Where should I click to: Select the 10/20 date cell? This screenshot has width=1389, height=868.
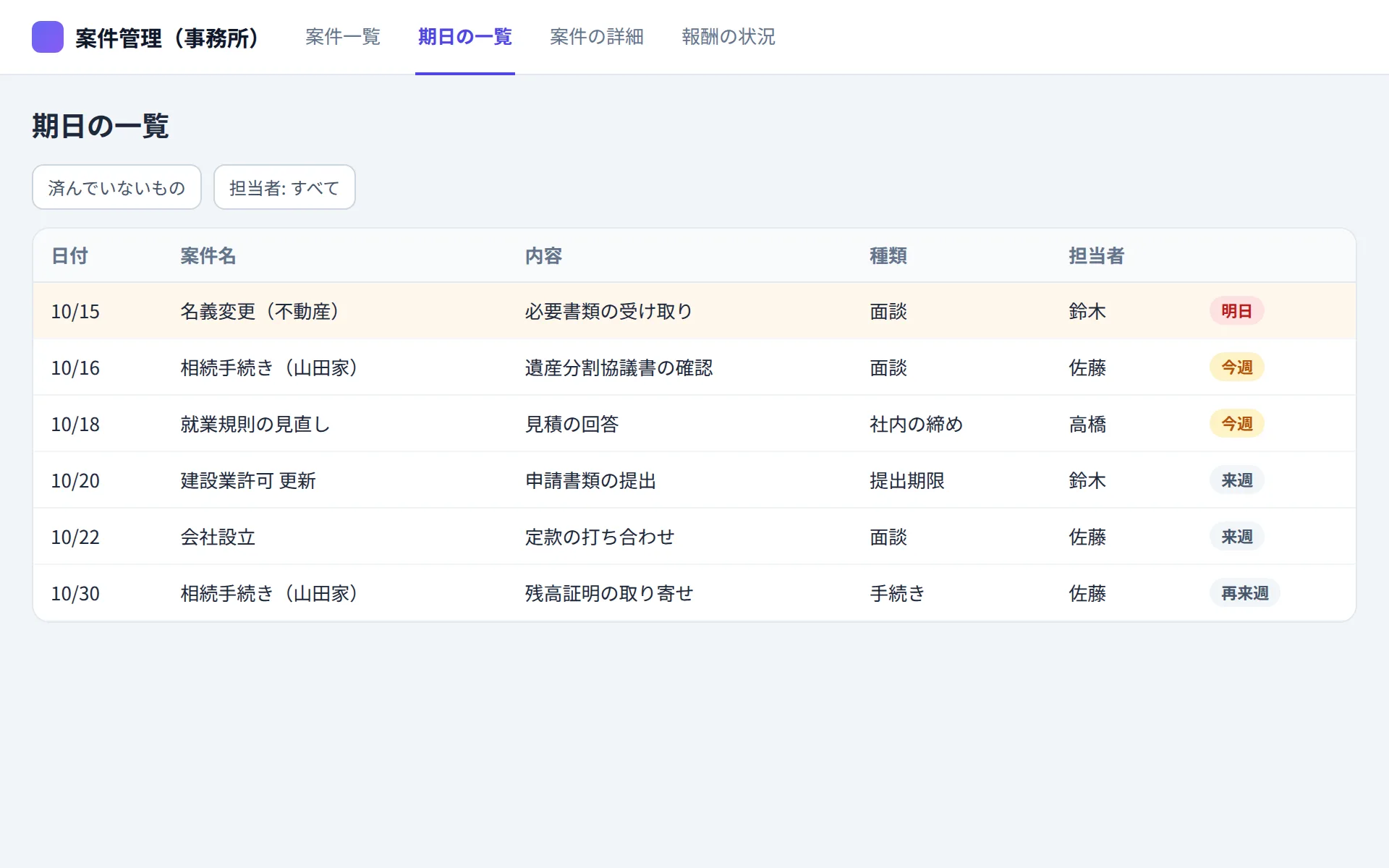coord(75,481)
